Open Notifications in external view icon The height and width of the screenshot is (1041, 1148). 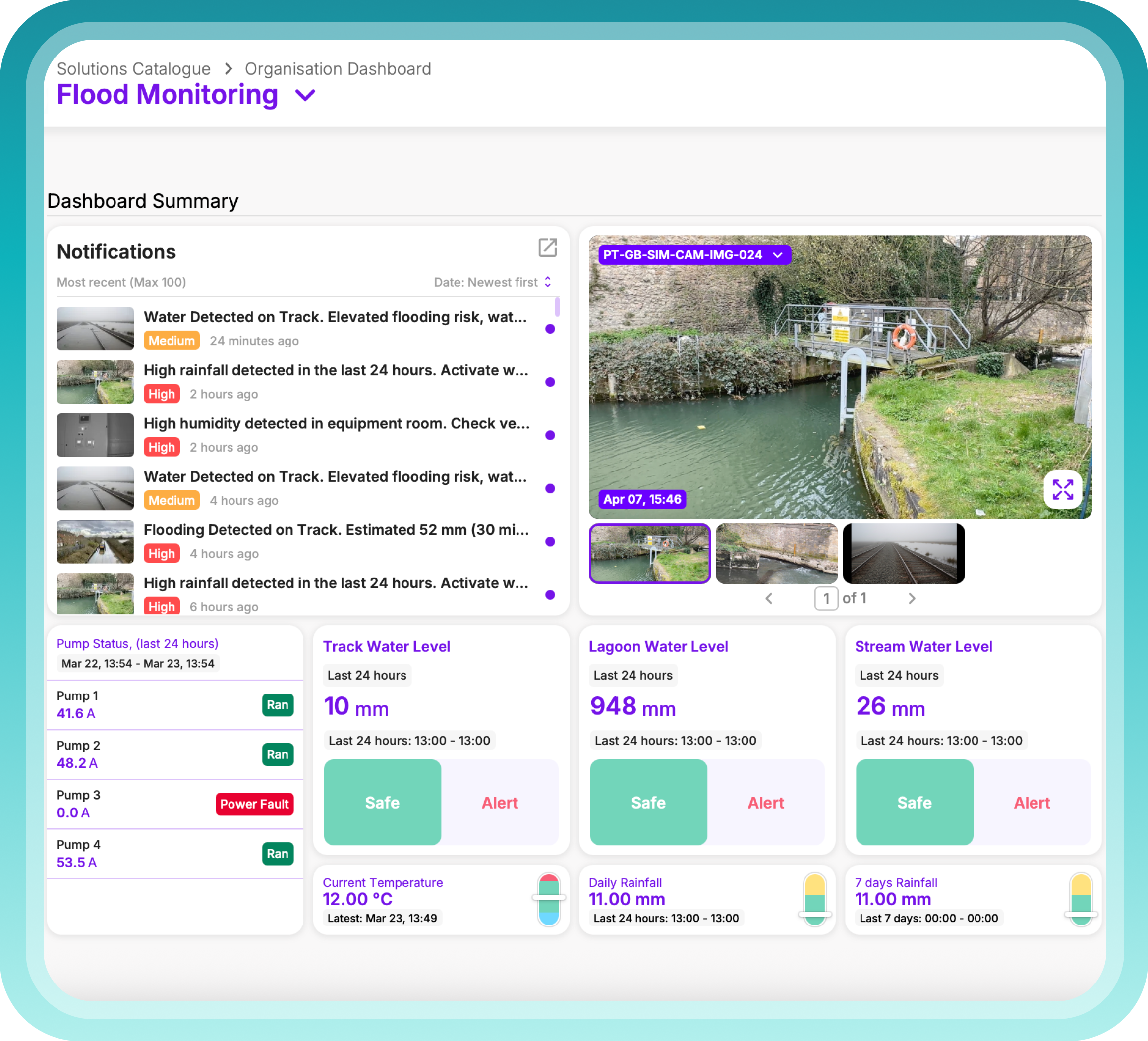547,248
